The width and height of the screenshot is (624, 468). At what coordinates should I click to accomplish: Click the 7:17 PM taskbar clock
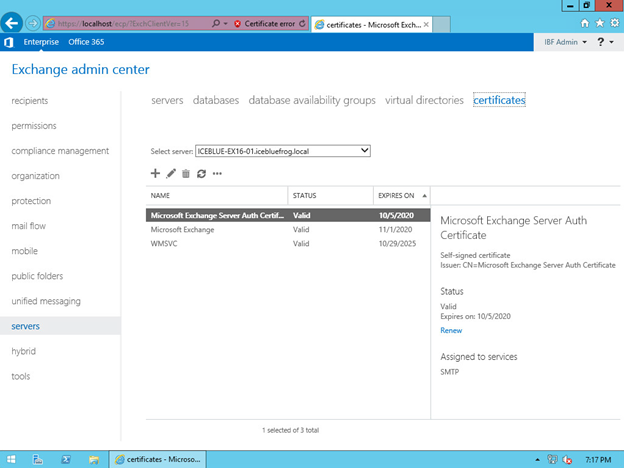(598, 460)
